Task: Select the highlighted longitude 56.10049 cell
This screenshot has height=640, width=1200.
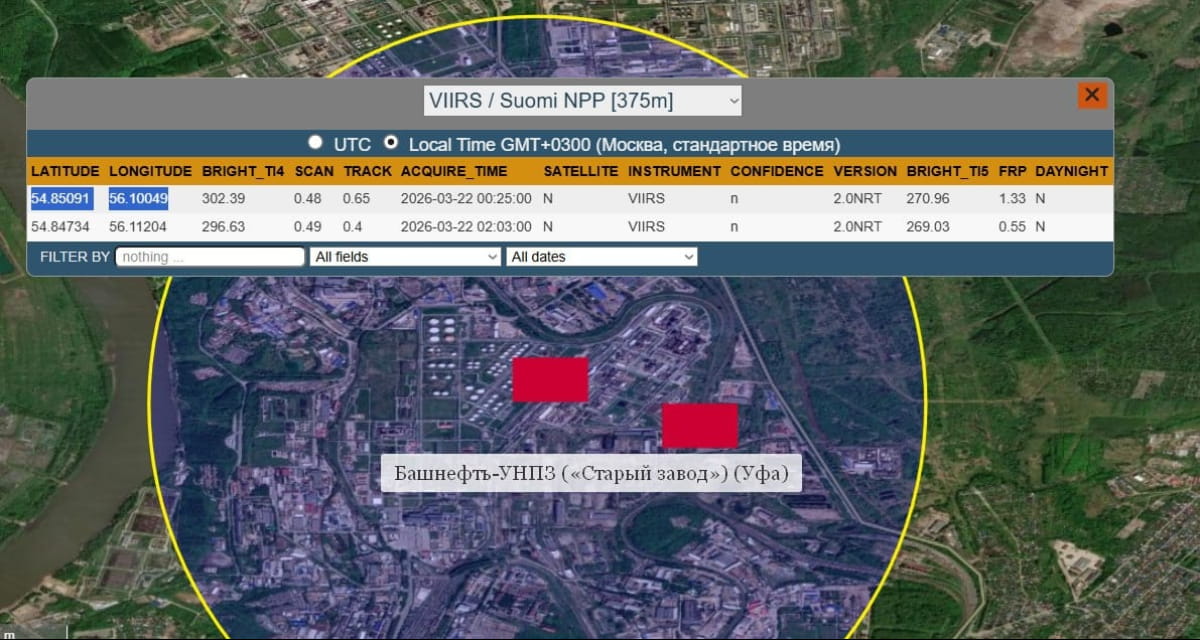Action: click(x=138, y=199)
